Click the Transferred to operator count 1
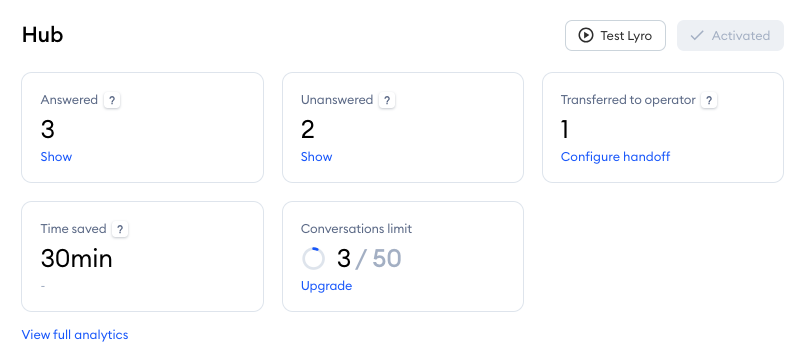This screenshot has height=362, width=804. coord(565,130)
